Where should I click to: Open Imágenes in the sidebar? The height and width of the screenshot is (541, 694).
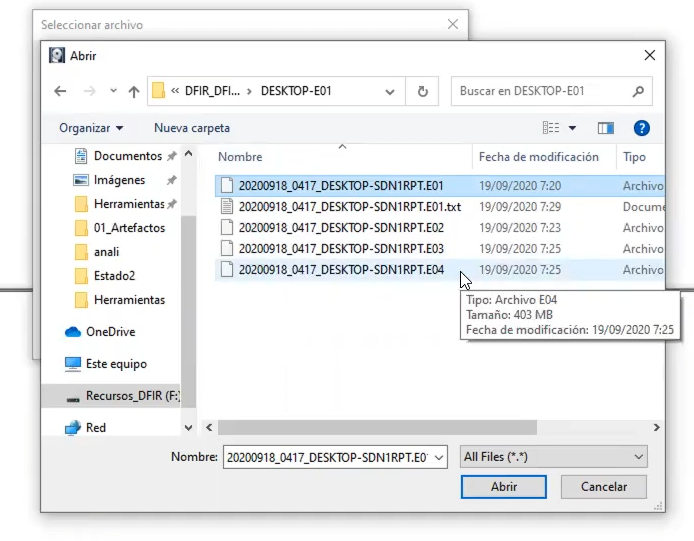click(x=119, y=180)
